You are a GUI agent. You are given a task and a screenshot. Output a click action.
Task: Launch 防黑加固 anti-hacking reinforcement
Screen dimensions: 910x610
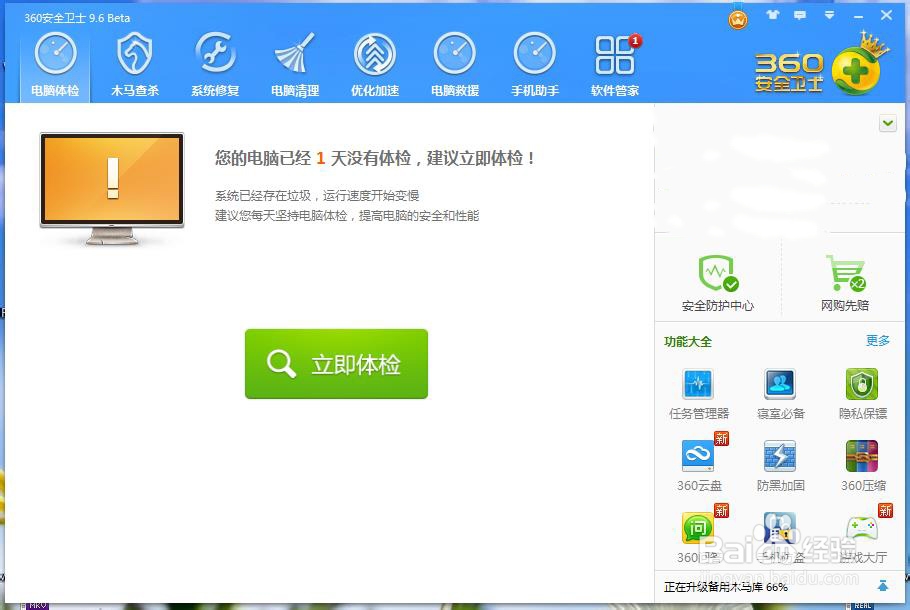click(779, 465)
